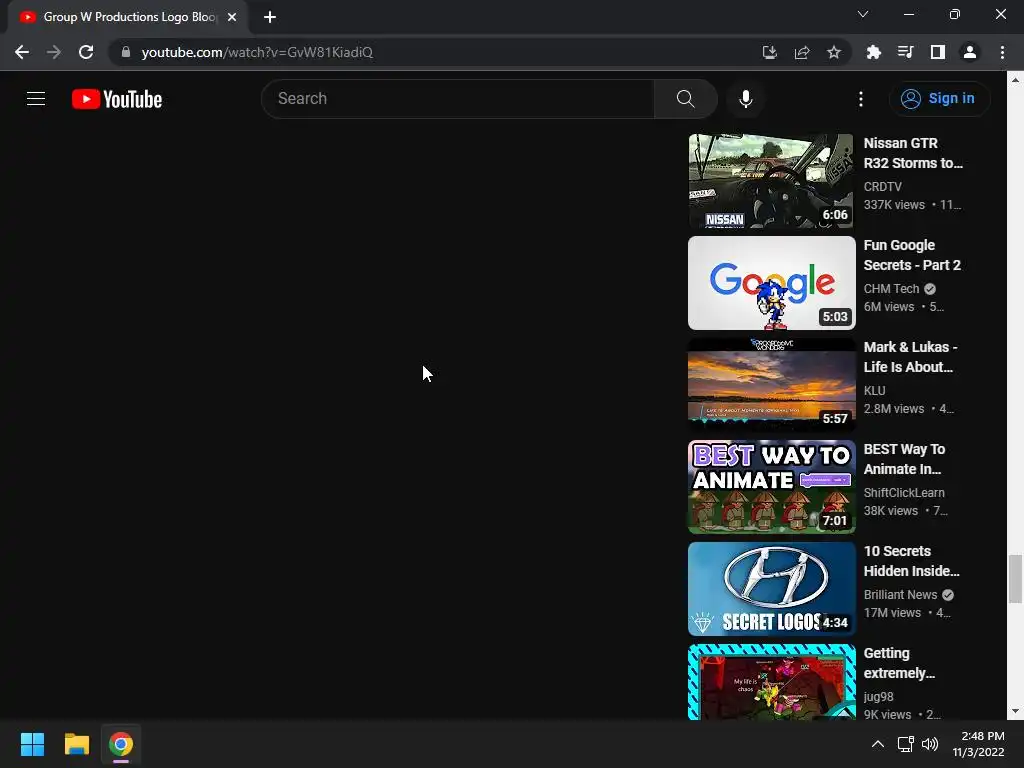Toggle Chrome side panel
1024x768 pixels.
point(938,52)
